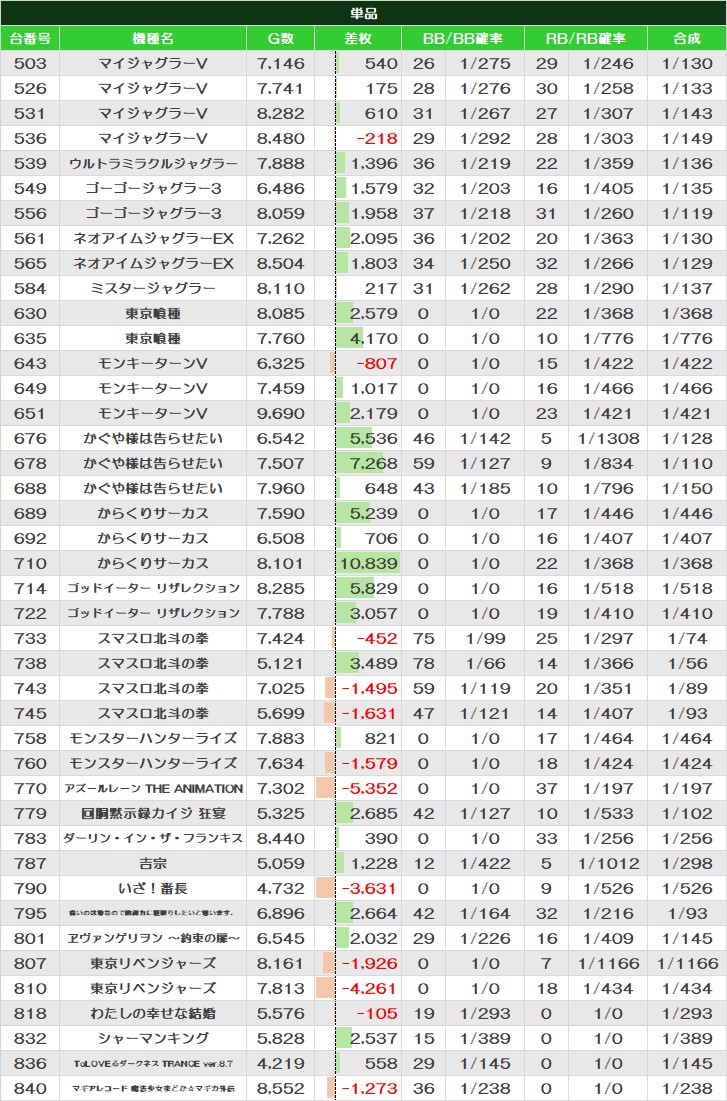Select the 8,504 games cell
This screenshot has width=727, height=1101.
tap(281, 263)
